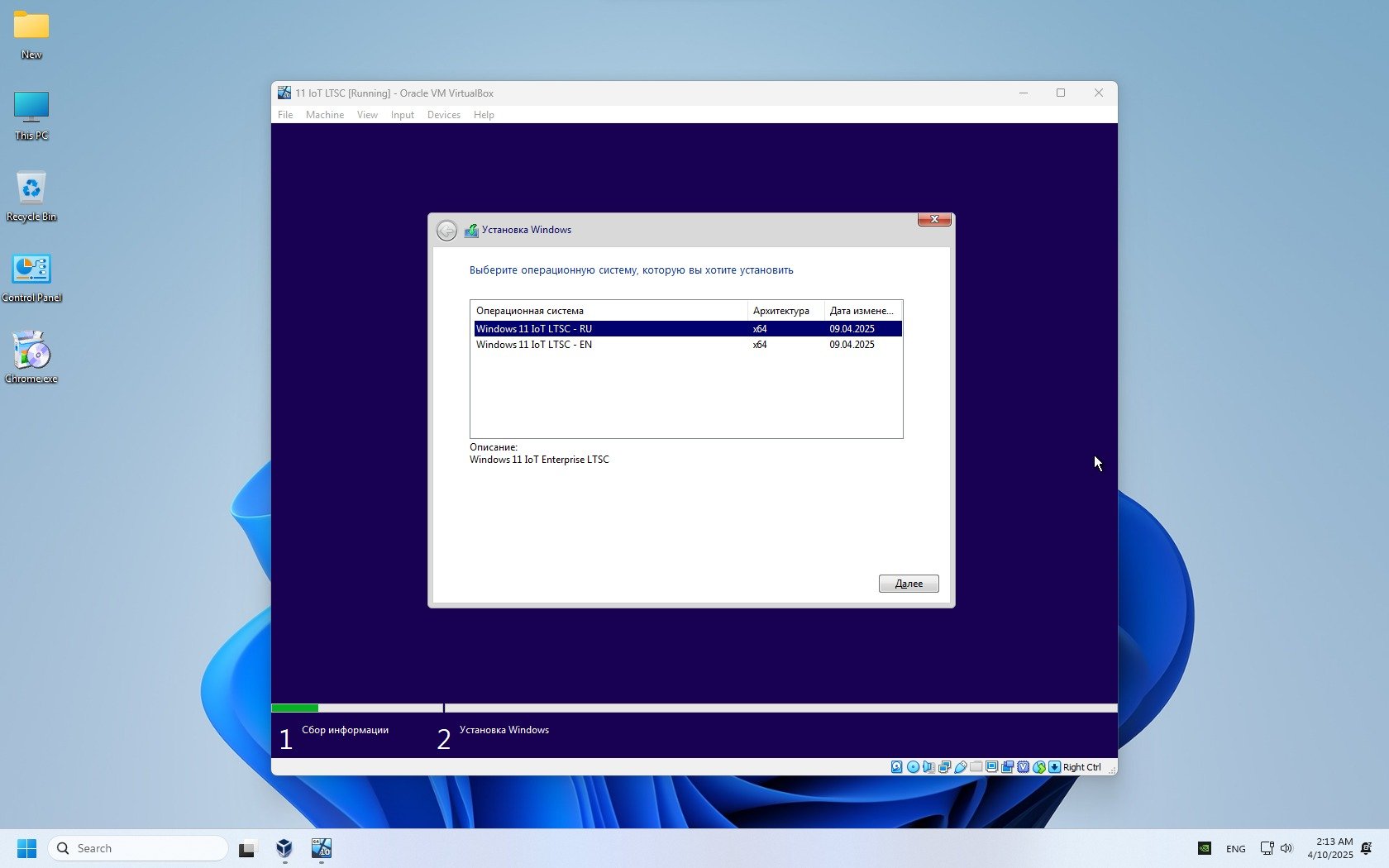Open the audio status indicator
The height and width of the screenshot is (868, 1389).
pos(928,767)
